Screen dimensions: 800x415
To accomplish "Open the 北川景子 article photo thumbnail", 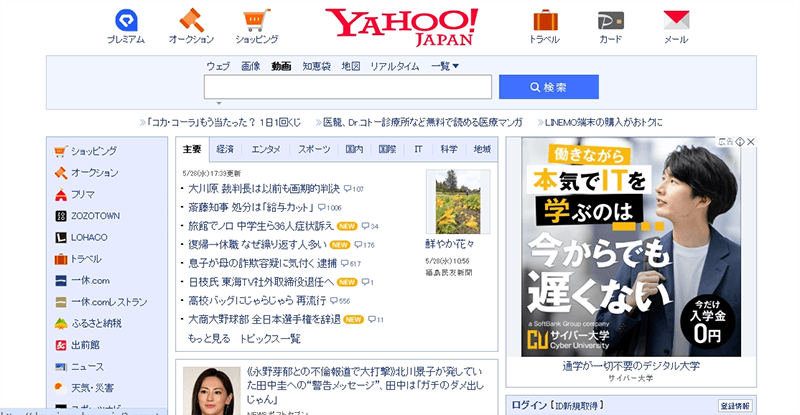I will coord(212,391).
